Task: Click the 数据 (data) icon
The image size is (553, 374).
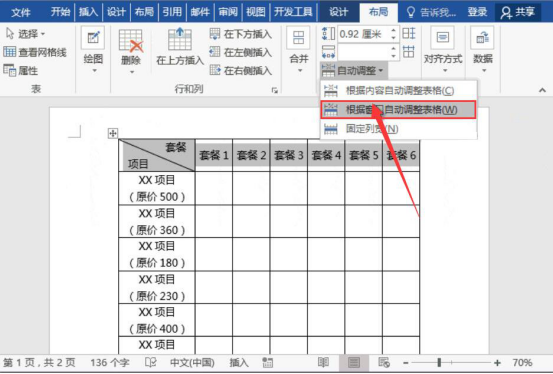Action: pos(482,37)
